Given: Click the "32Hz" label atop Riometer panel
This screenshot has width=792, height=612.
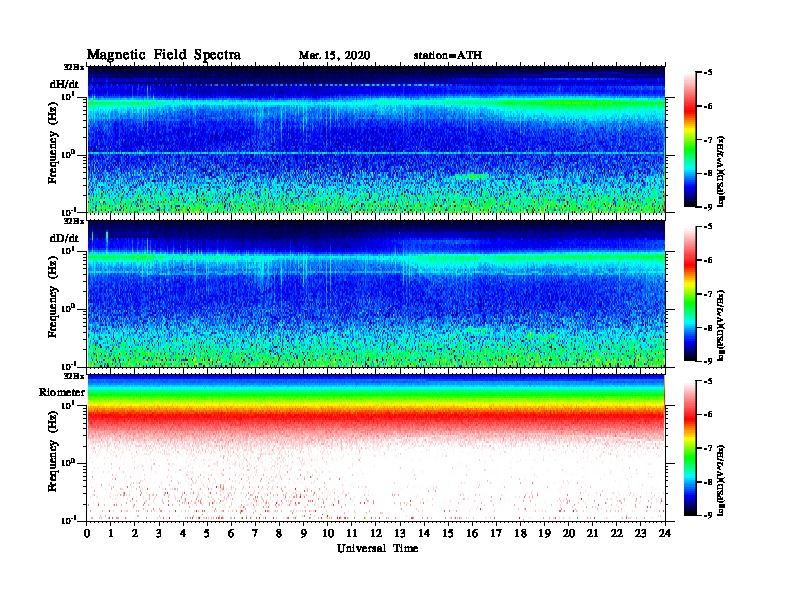Looking at the screenshot, I should point(74,376).
